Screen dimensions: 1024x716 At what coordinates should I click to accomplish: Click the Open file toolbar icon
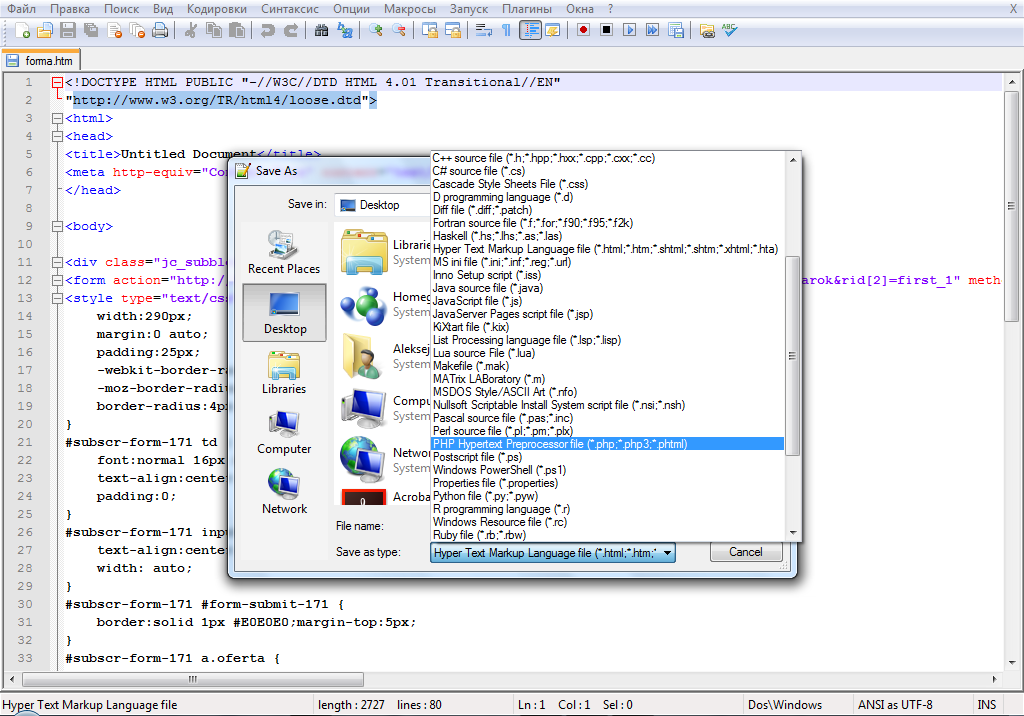coord(44,30)
